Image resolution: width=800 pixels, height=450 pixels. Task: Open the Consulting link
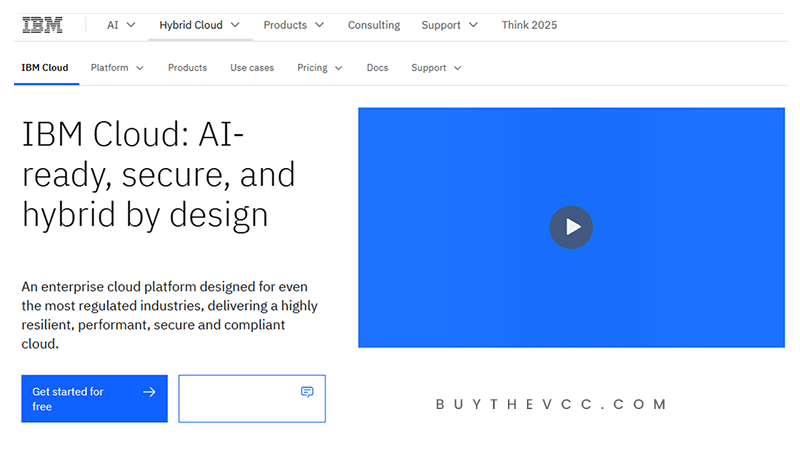click(374, 25)
